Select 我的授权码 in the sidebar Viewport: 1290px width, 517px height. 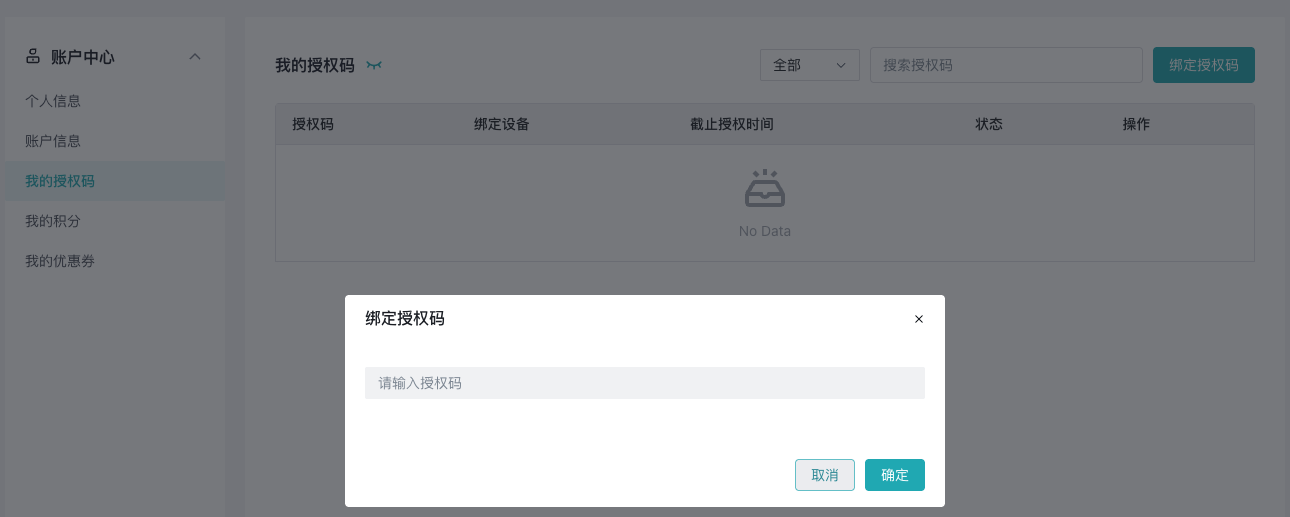click(x=60, y=181)
